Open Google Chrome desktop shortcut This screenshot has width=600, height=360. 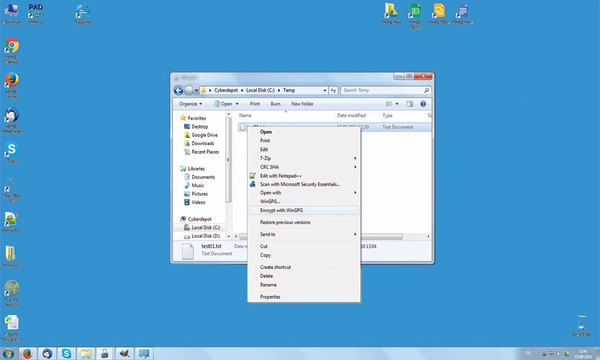(x=11, y=50)
